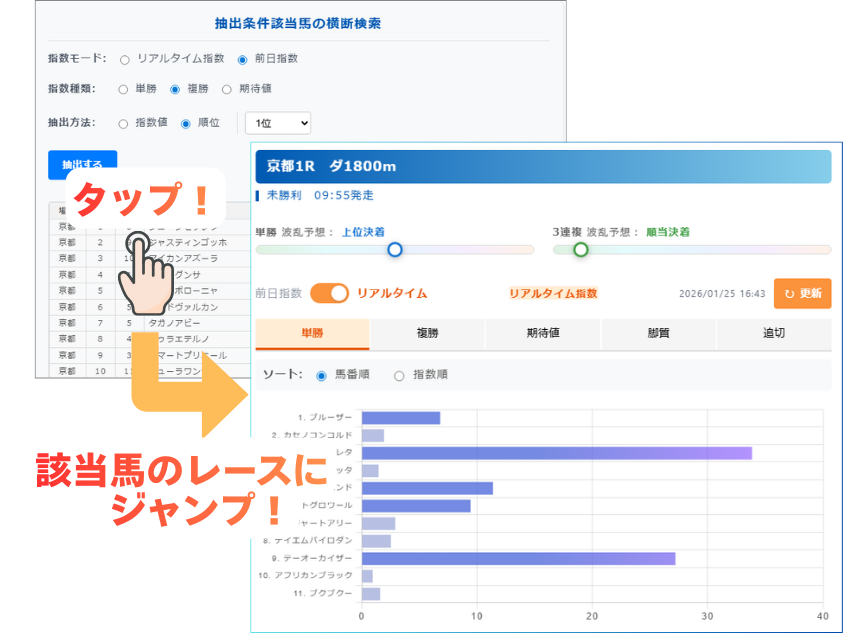Pick 指数値 extraction method
Screen dimensions: 843x633
point(124,124)
